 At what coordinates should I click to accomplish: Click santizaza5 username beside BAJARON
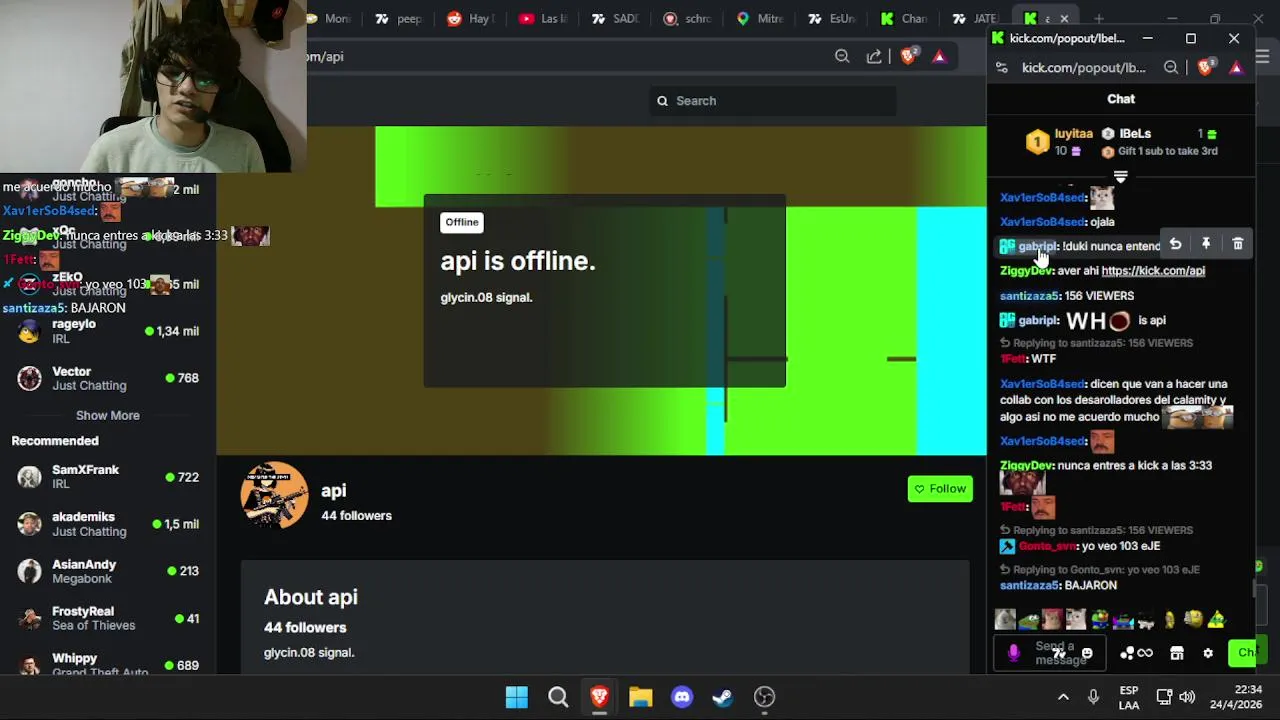coord(1029,586)
